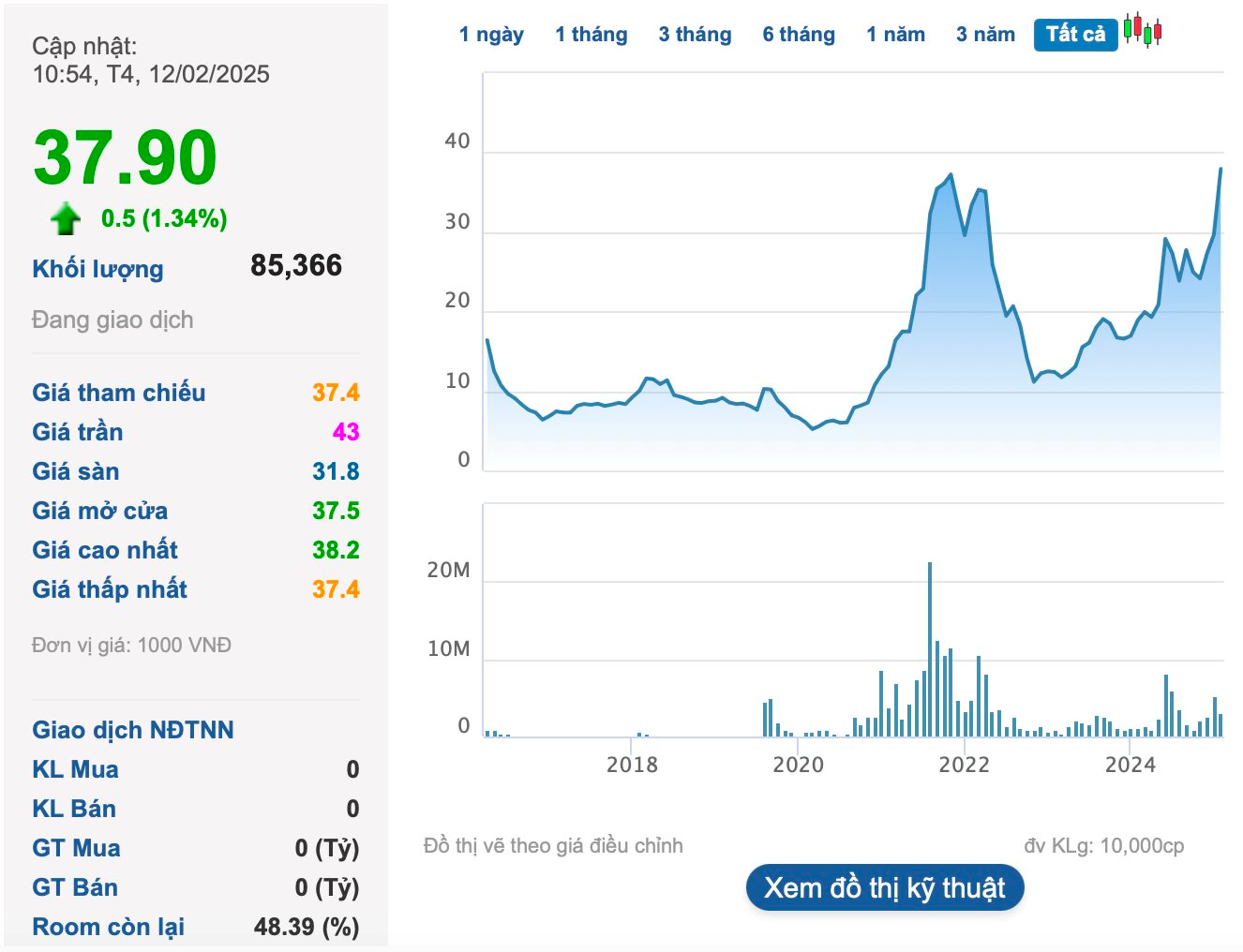Screen dimensions: 1243x952
Task: Click the 2024 label on the time axis
Action: click(1130, 765)
